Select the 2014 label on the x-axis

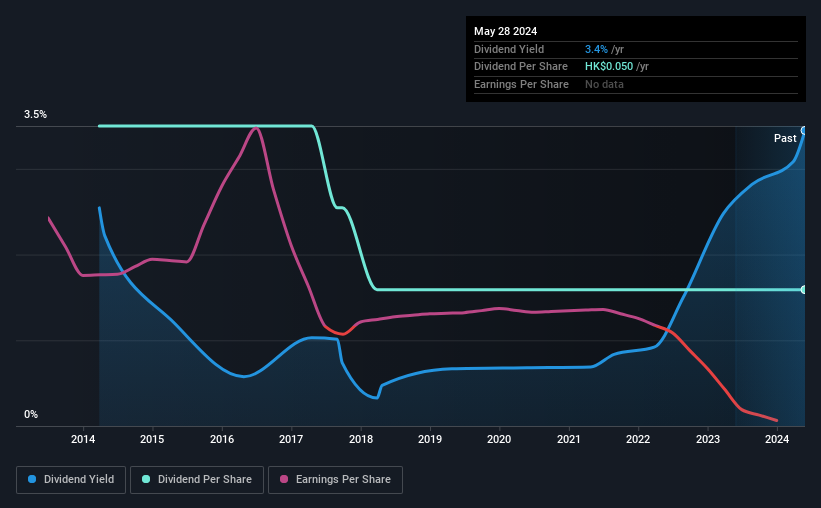pyautogui.click(x=83, y=439)
